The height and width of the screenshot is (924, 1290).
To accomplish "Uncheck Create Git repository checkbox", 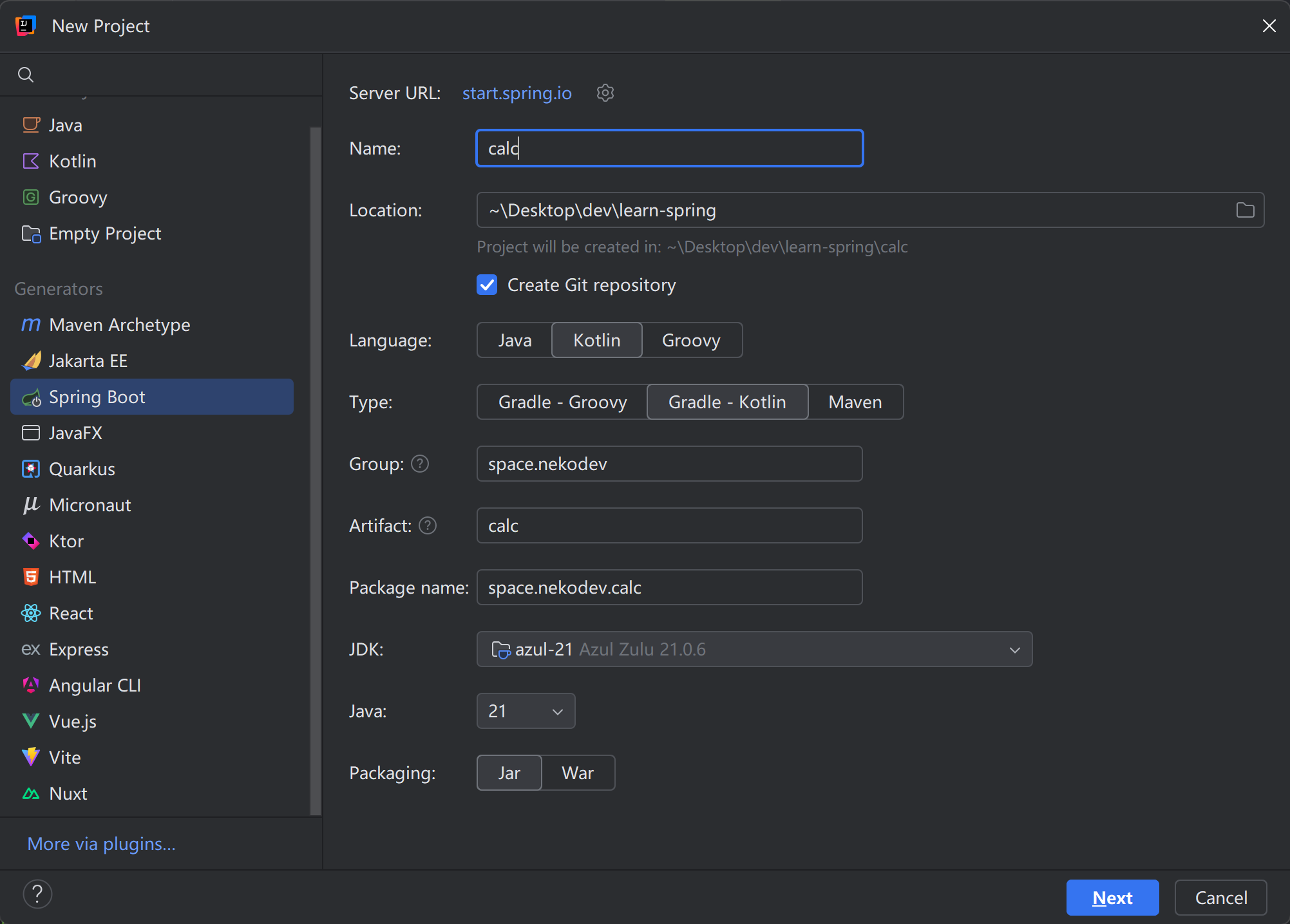I will point(487,285).
